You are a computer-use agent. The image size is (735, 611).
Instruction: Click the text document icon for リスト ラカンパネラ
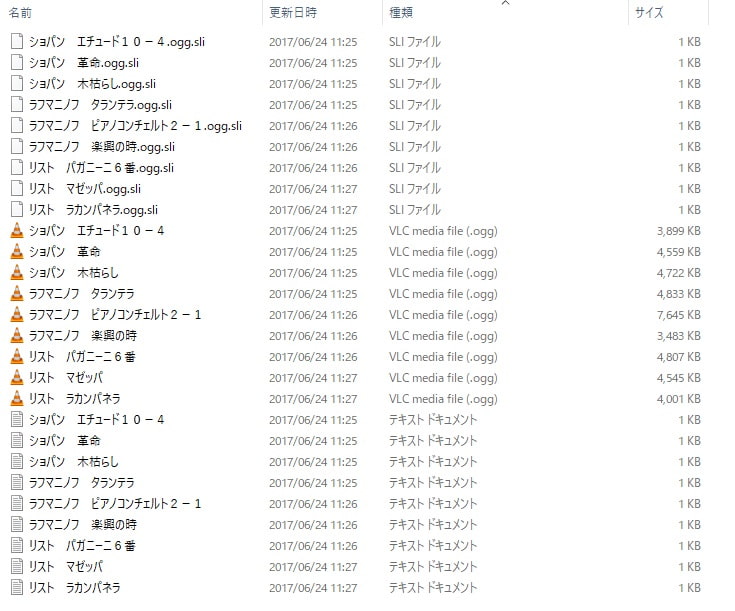[x=17, y=587]
